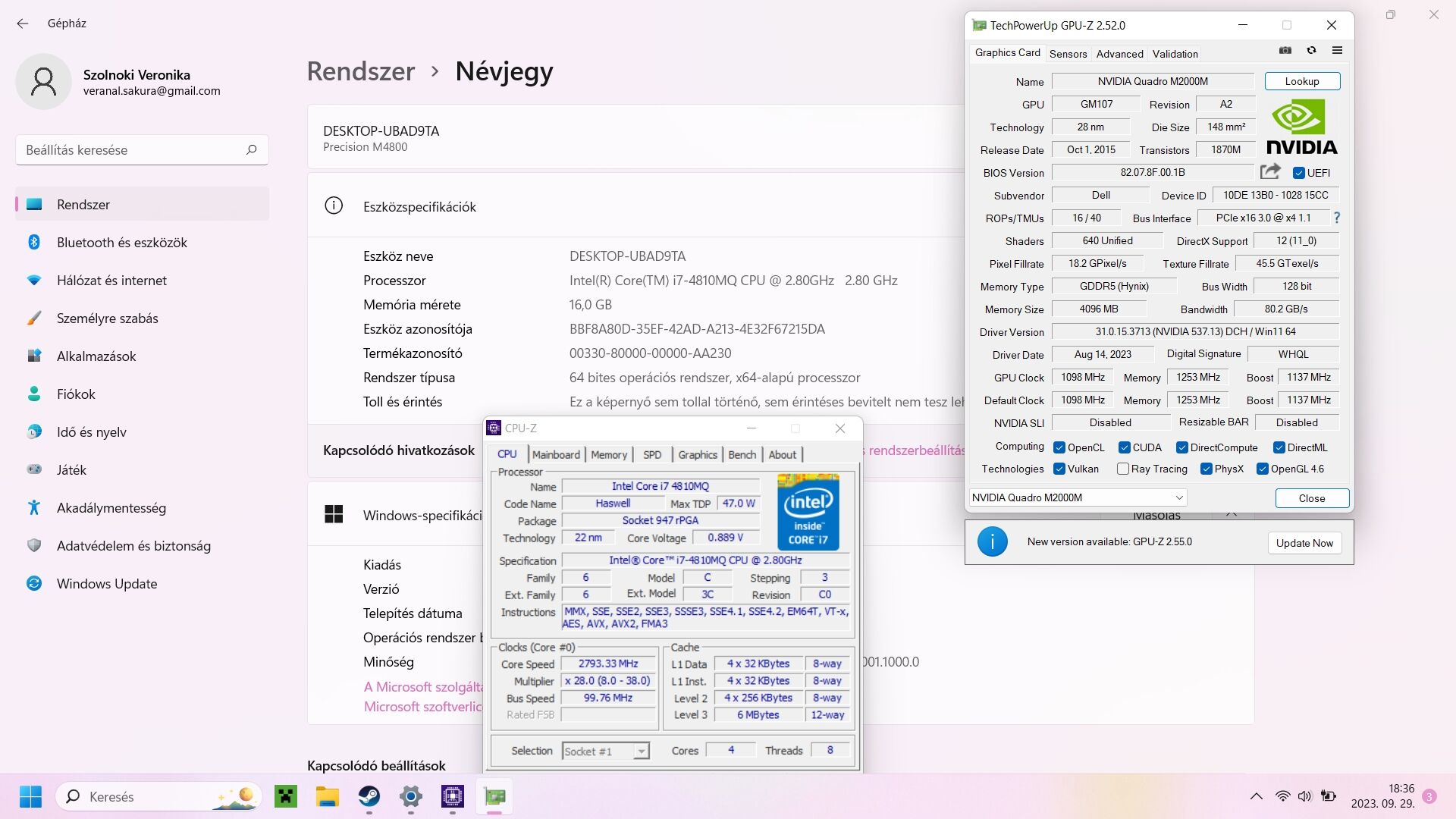The width and height of the screenshot is (1456, 819).
Task: Click the NVIDIA logo in GPU-Z
Action: click(x=1302, y=127)
